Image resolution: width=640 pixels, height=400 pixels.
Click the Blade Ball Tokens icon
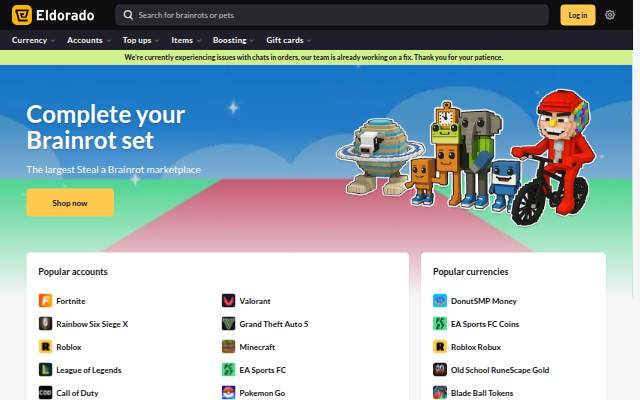pos(440,393)
